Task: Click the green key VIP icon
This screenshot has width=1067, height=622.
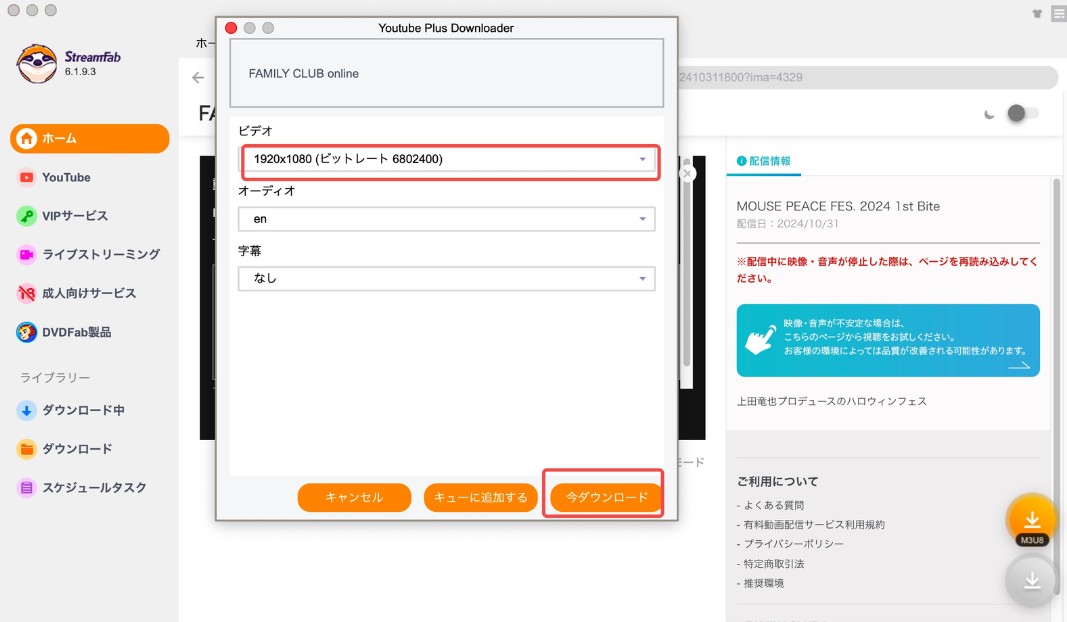Action: pos(27,216)
